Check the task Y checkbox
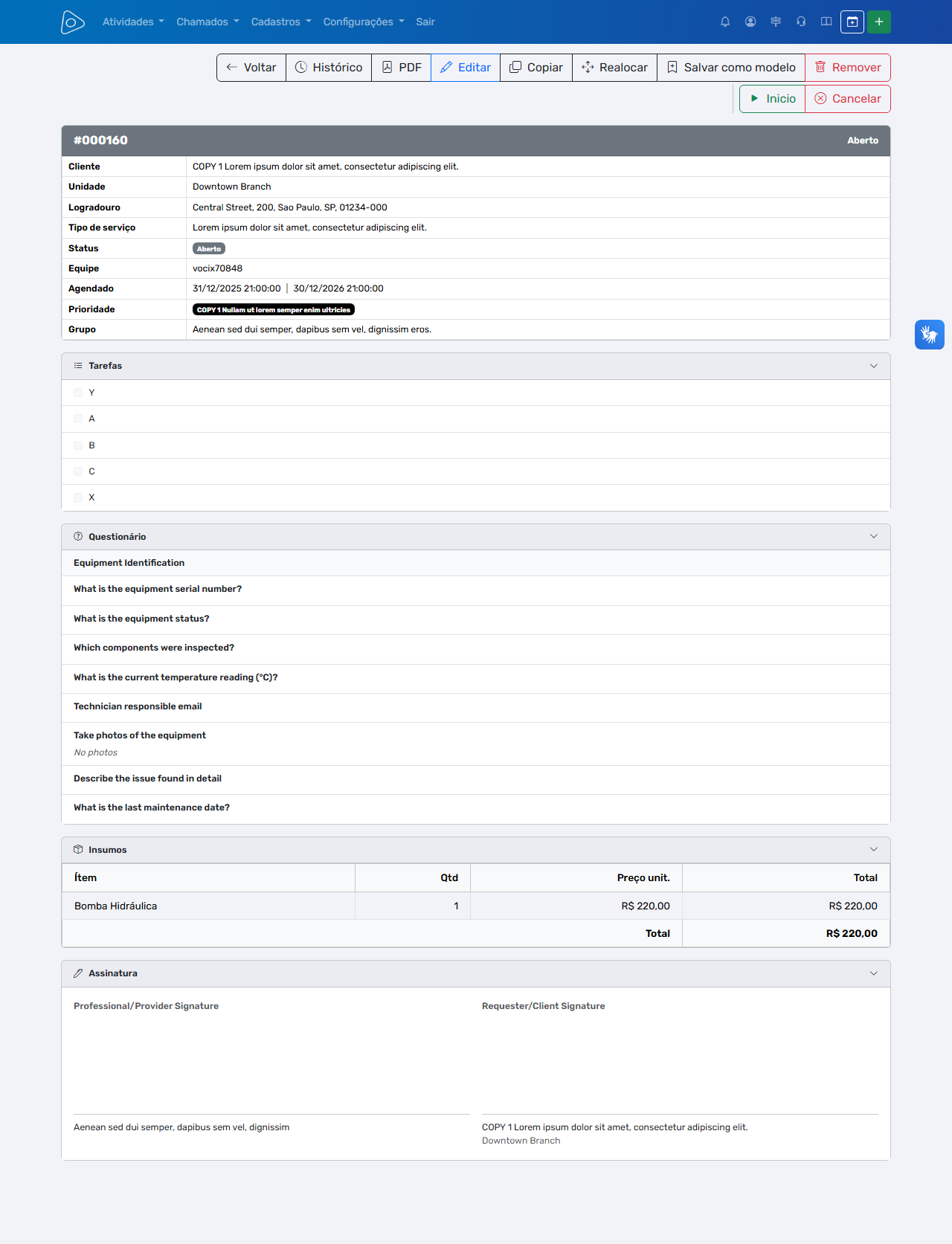The height and width of the screenshot is (1244, 952). 78,393
